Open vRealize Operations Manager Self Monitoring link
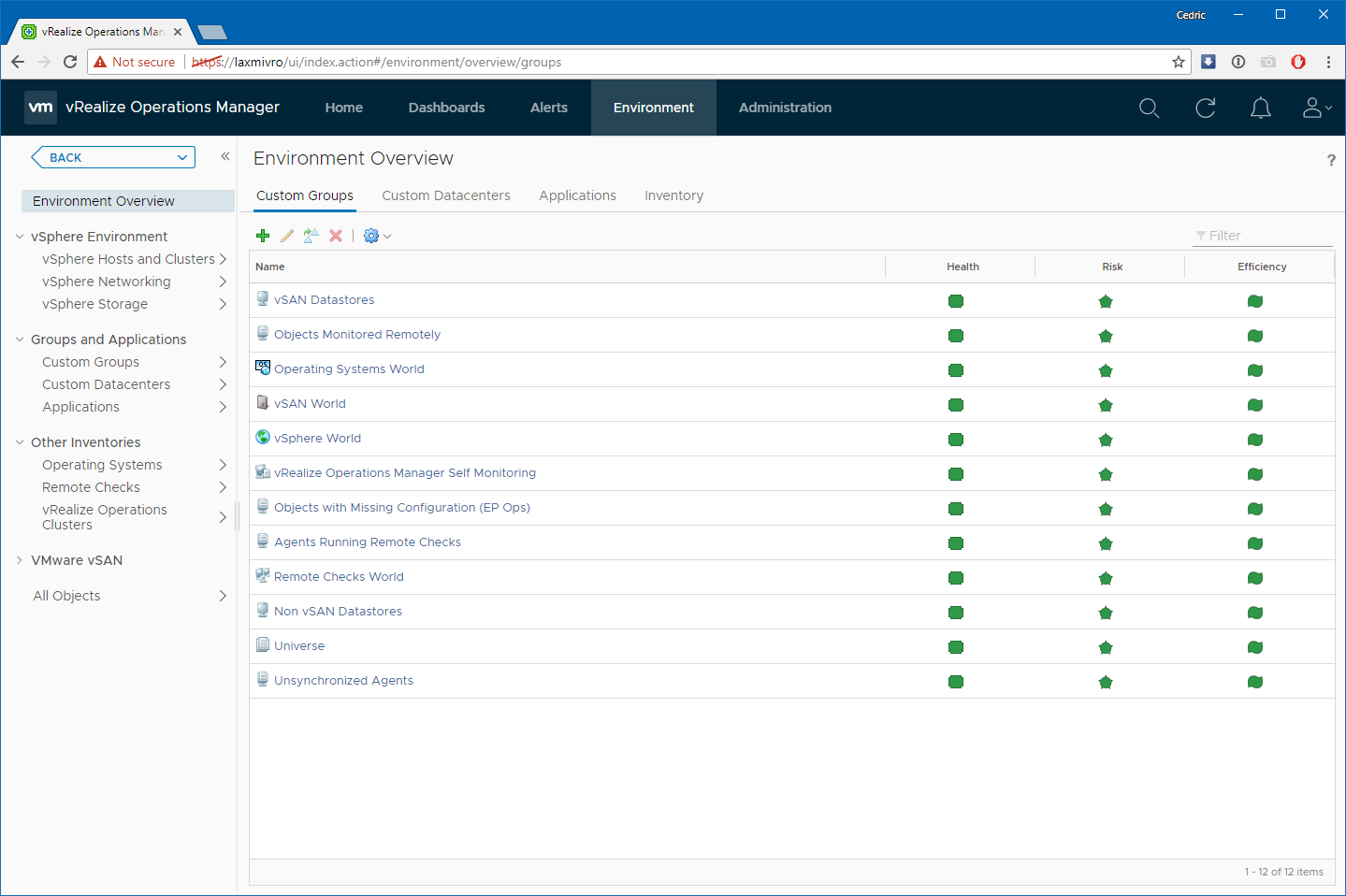Viewport: 1346px width, 896px height. (405, 473)
